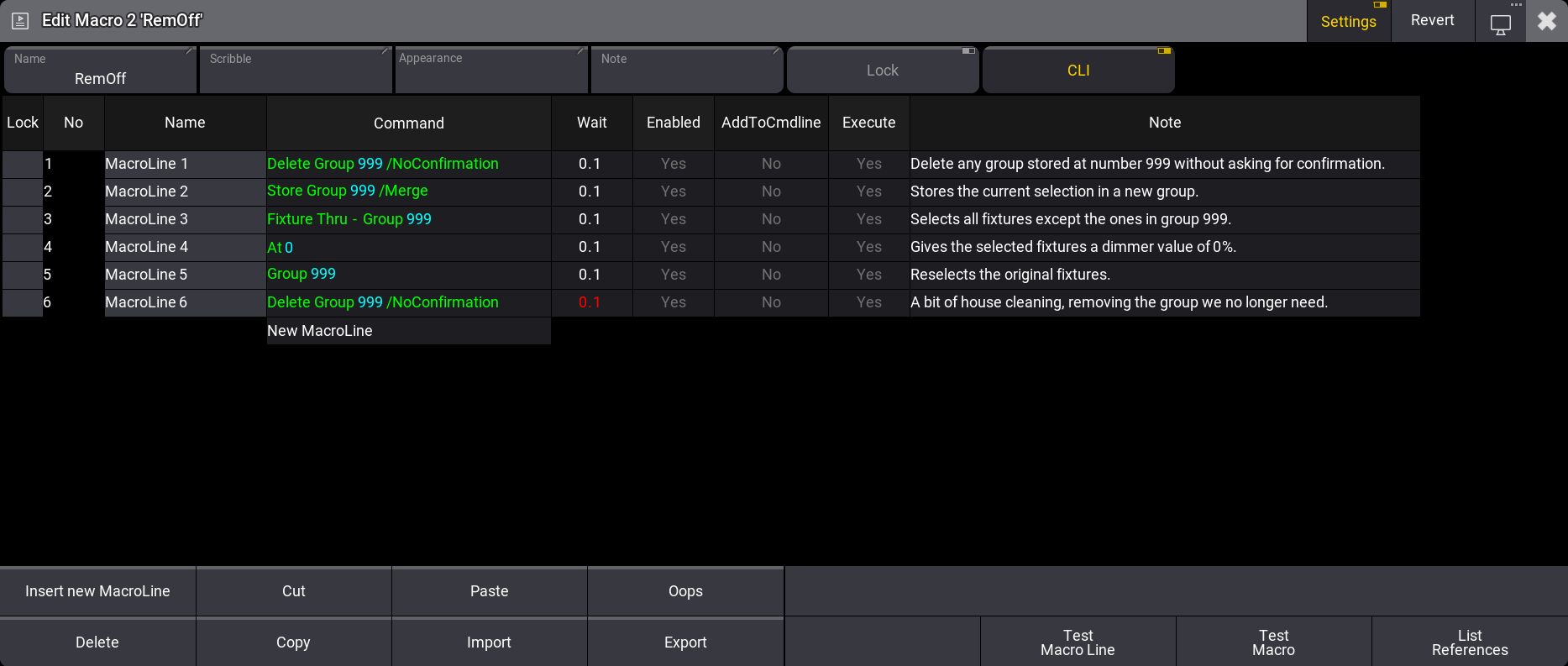Open the Scribble field

point(296,71)
